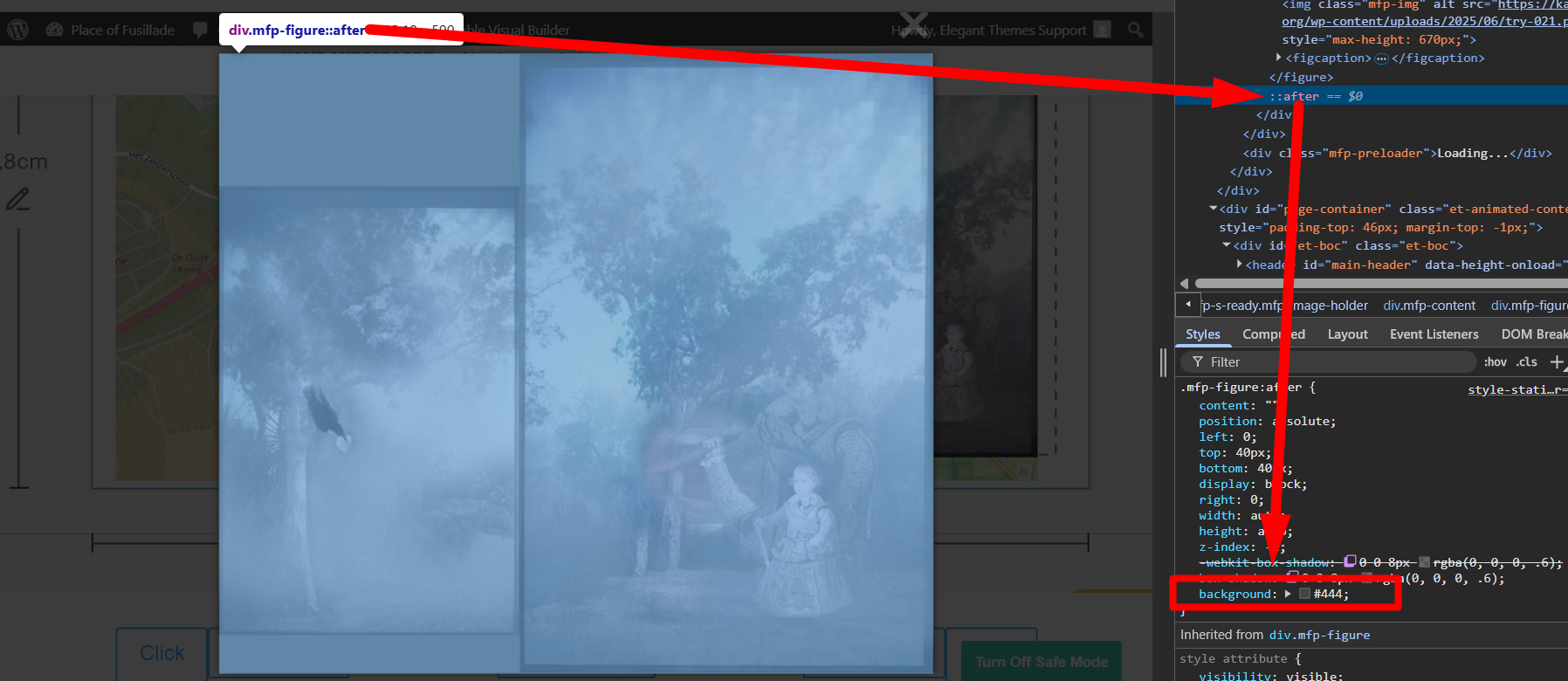
Task: Expand the figcaption element node
Action: point(1279,58)
